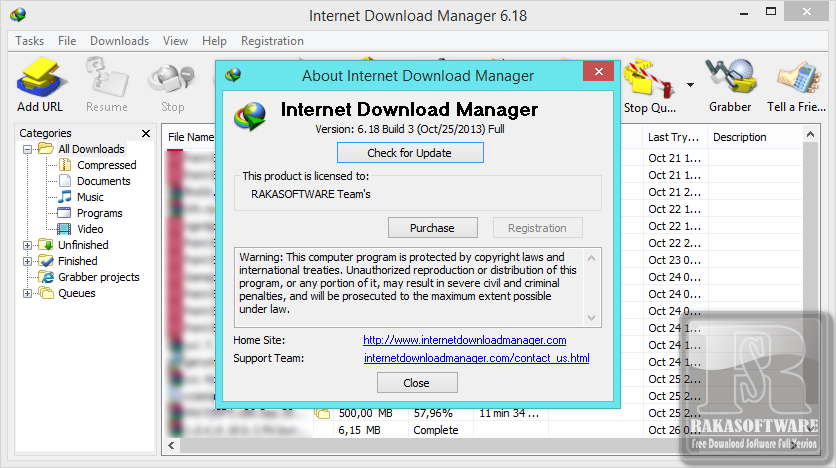Click warning text scroll down arrow
836x468 pixels.
(x=591, y=318)
